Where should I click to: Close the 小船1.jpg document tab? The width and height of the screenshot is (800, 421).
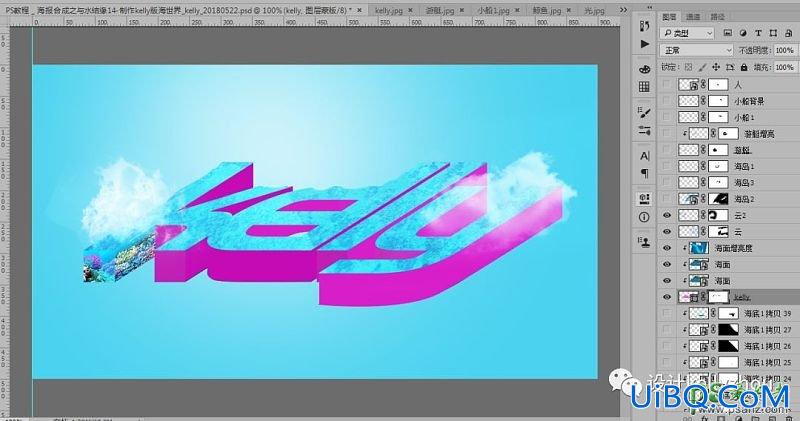[x=516, y=10]
